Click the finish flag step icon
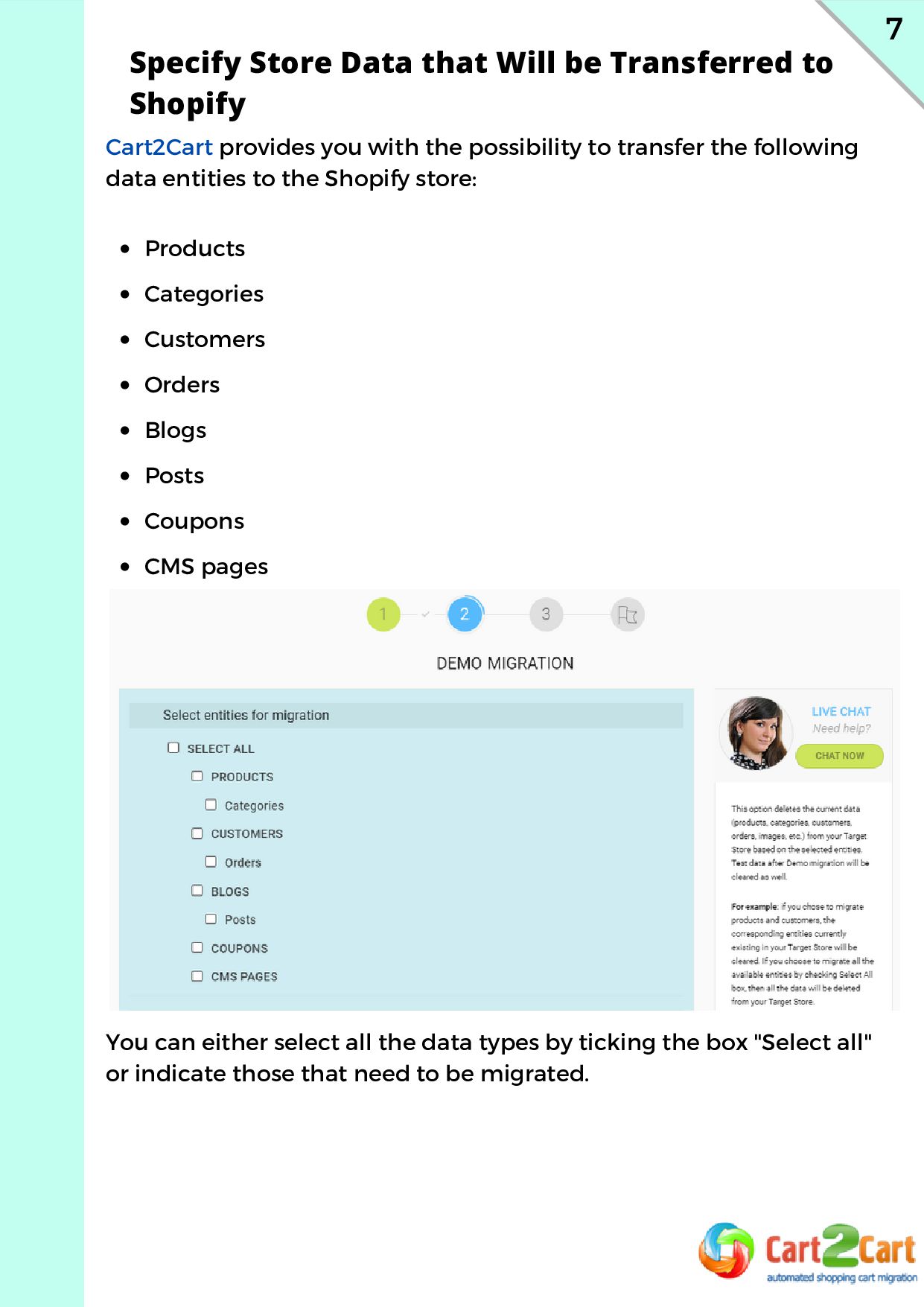 point(628,615)
